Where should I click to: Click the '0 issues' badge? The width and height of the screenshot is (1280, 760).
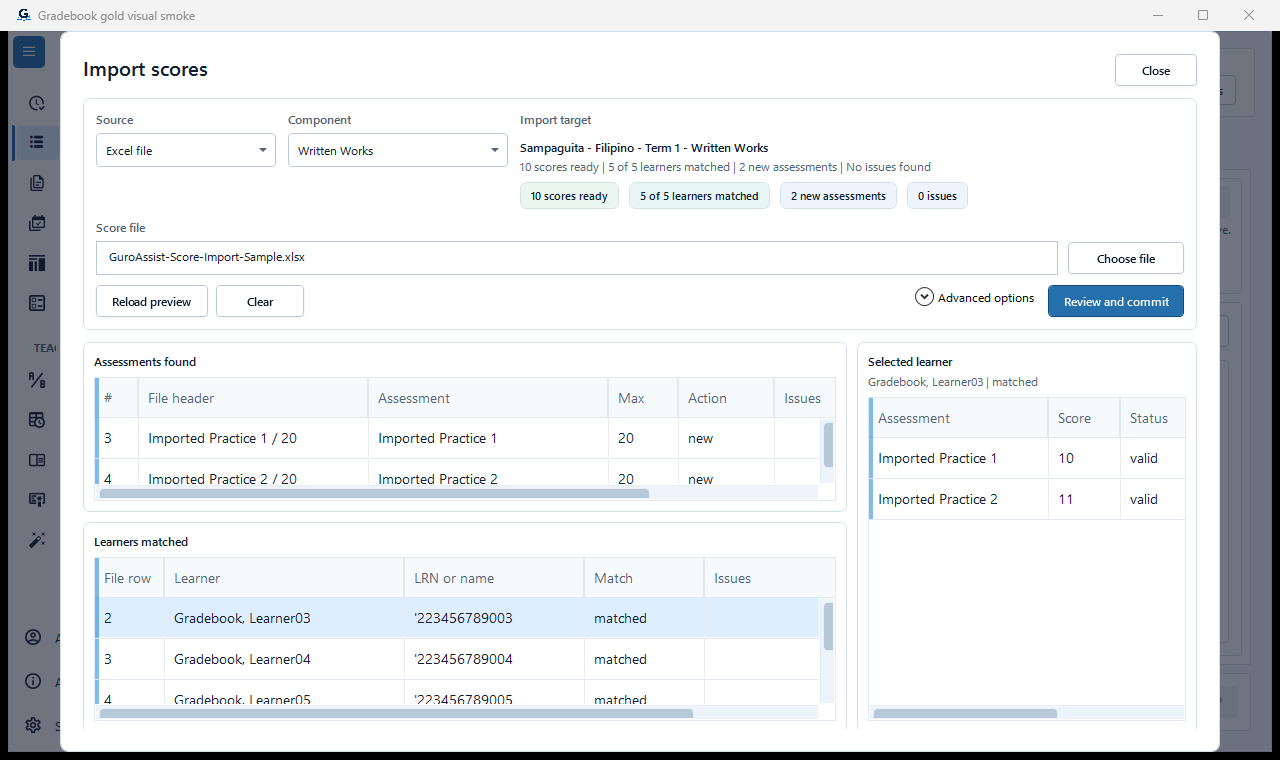point(937,196)
